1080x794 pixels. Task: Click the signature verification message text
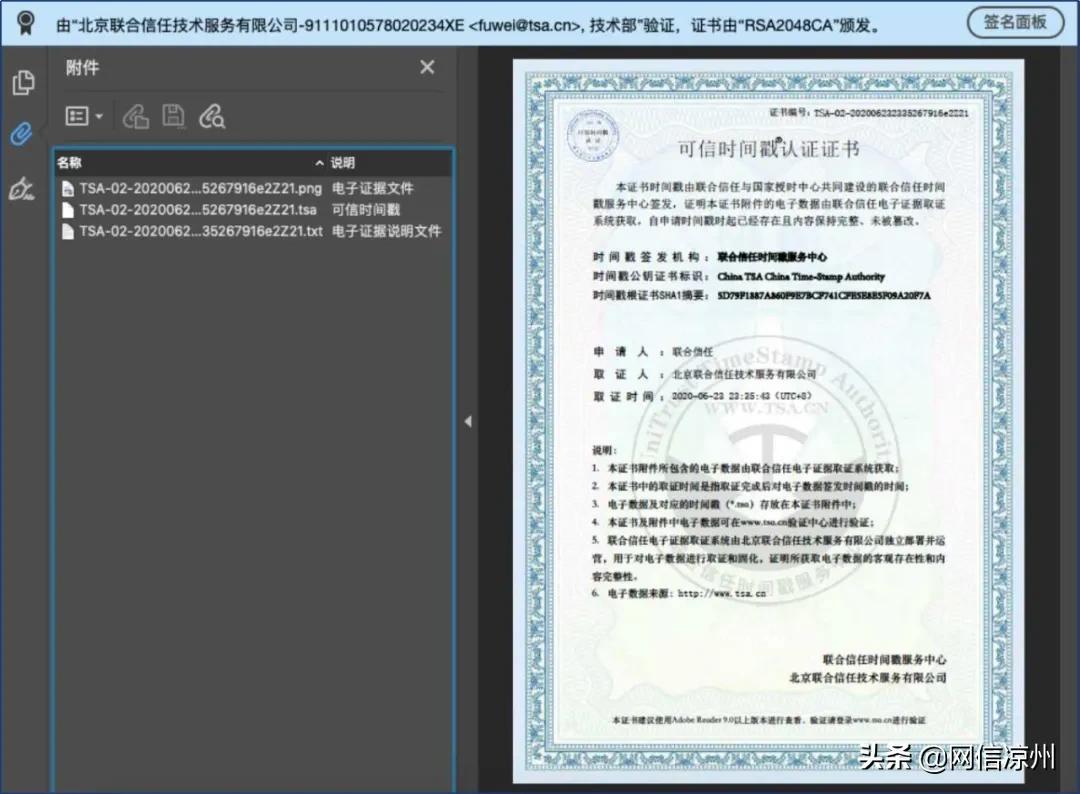coord(469,25)
